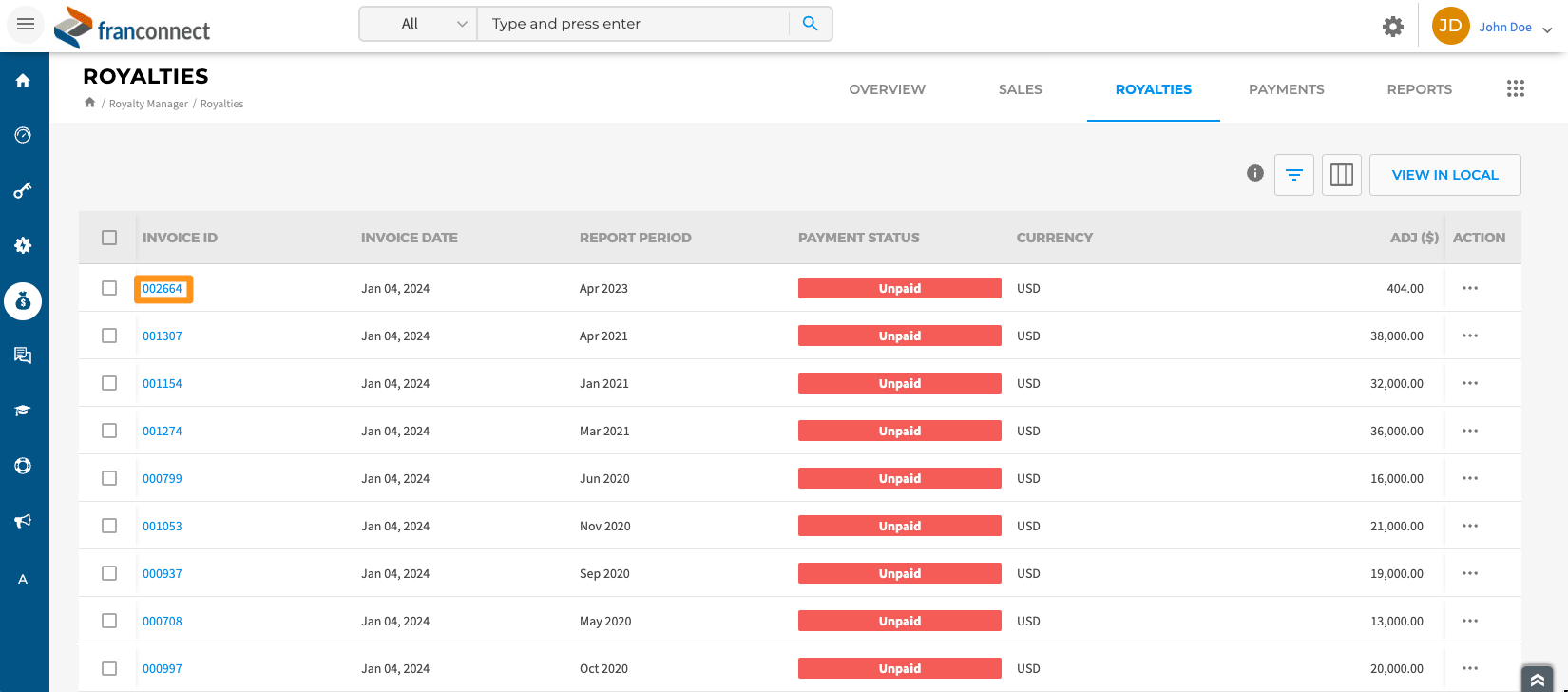Open the hamburger navigation menu
The width and height of the screenshot is (1568, 692).
(x=26, y=24)
